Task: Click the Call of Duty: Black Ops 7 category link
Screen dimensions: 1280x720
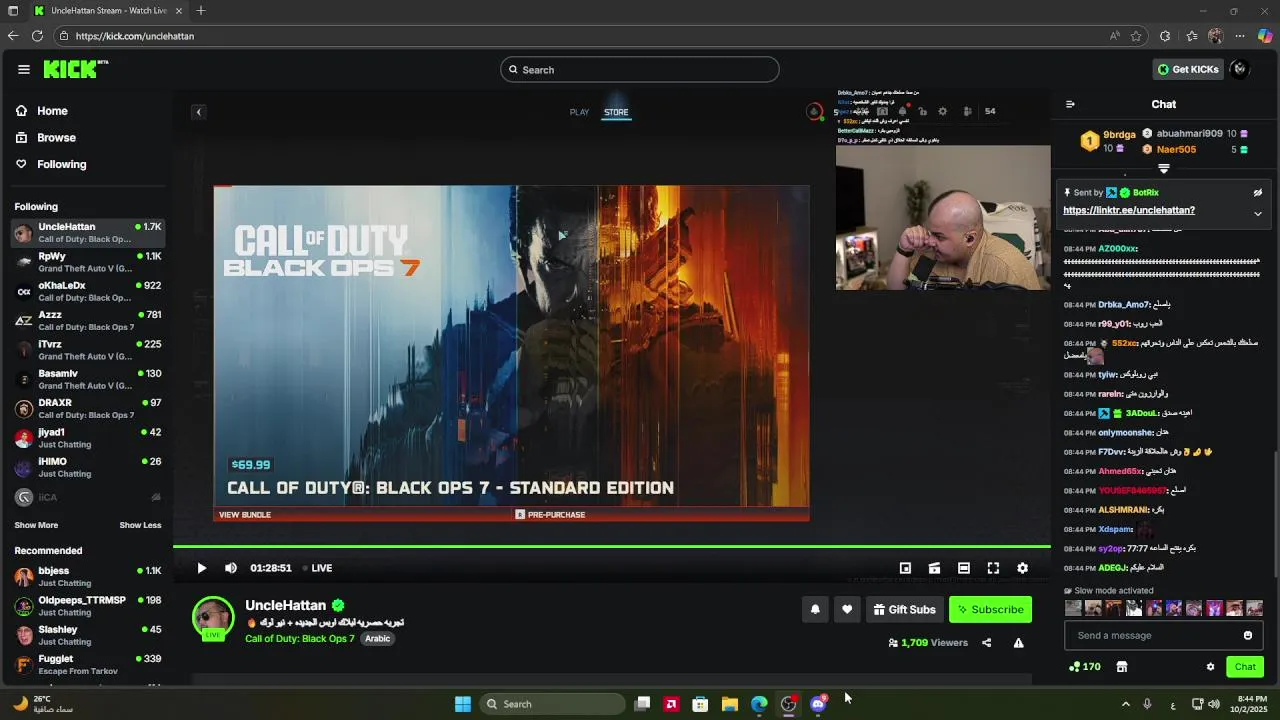Action: (300, 639)
